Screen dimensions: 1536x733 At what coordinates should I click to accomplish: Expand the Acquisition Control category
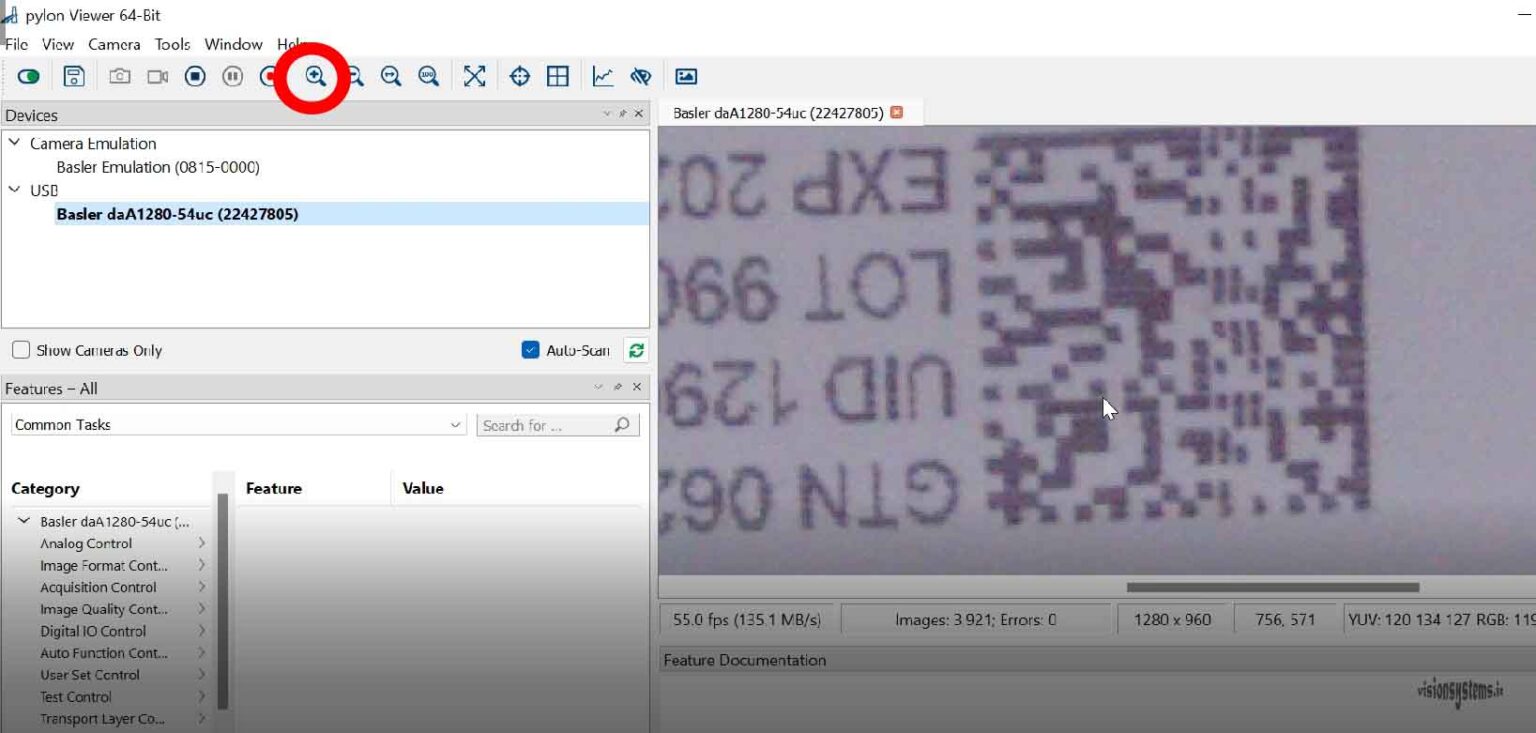pyautogui.click(x=202, y=587)
